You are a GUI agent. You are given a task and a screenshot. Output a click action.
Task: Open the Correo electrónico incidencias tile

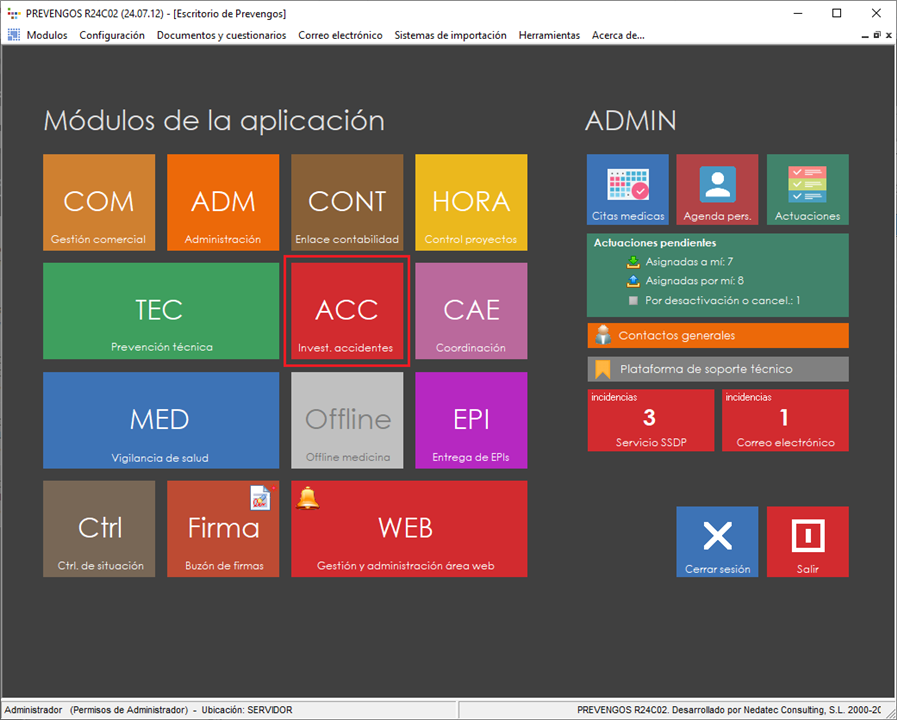[784, 420]
